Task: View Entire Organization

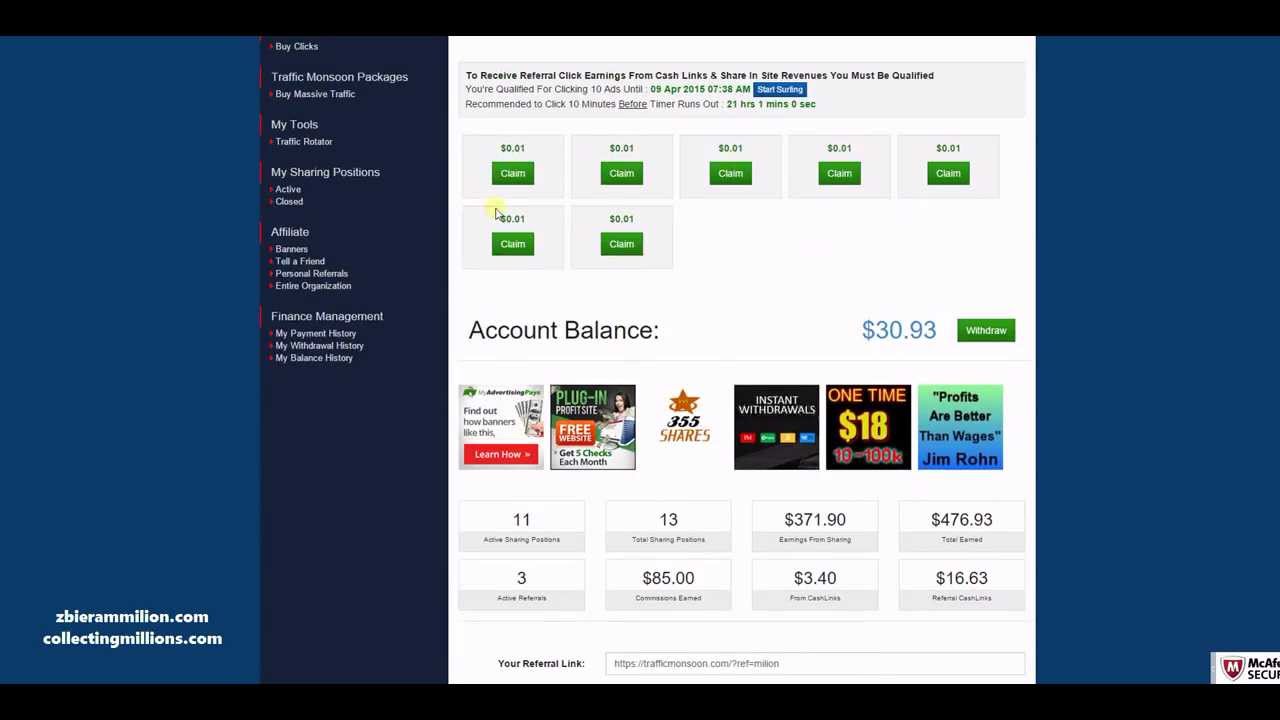Action: 313,286
